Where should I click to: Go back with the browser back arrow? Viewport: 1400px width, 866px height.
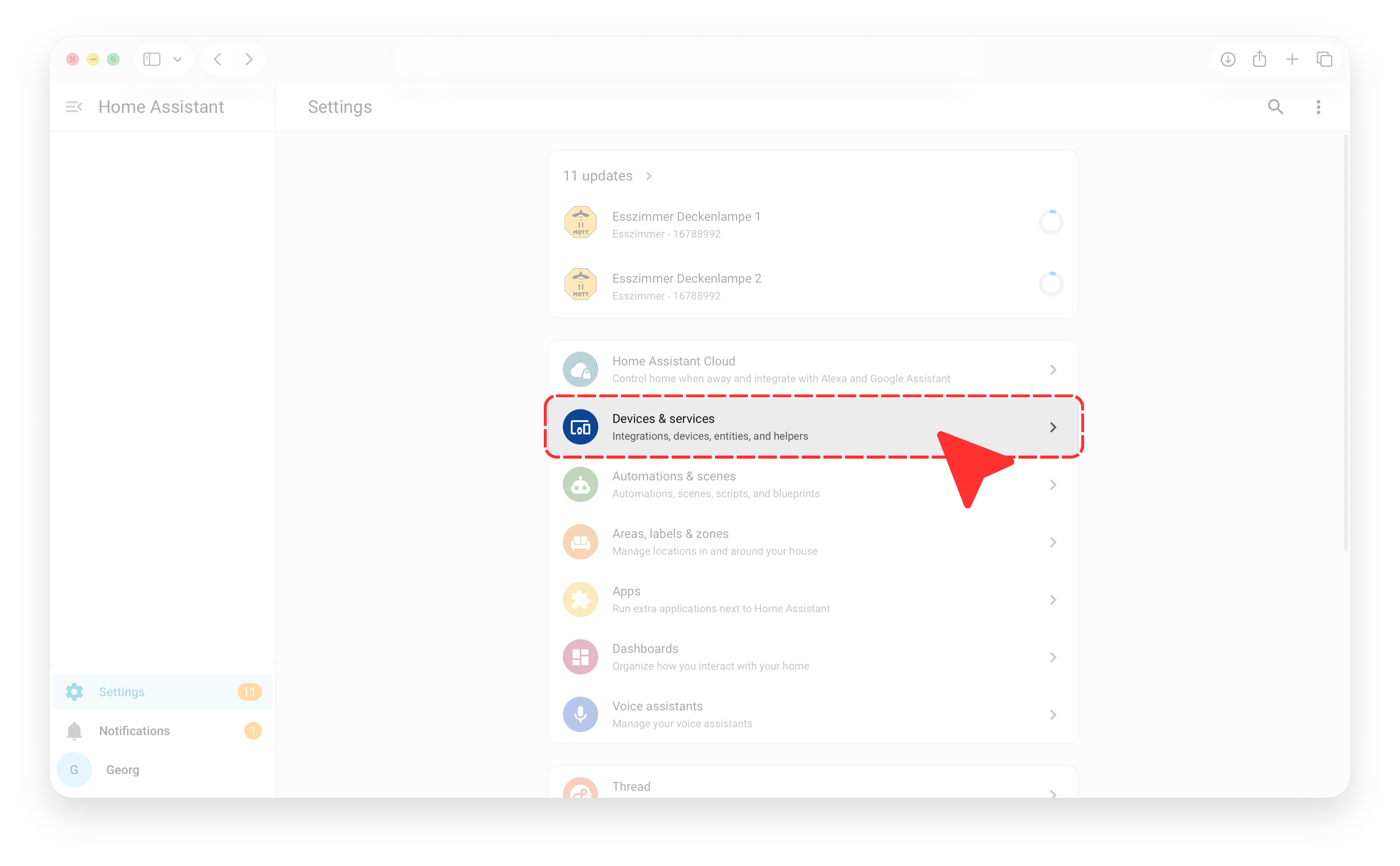pos(218,59)
